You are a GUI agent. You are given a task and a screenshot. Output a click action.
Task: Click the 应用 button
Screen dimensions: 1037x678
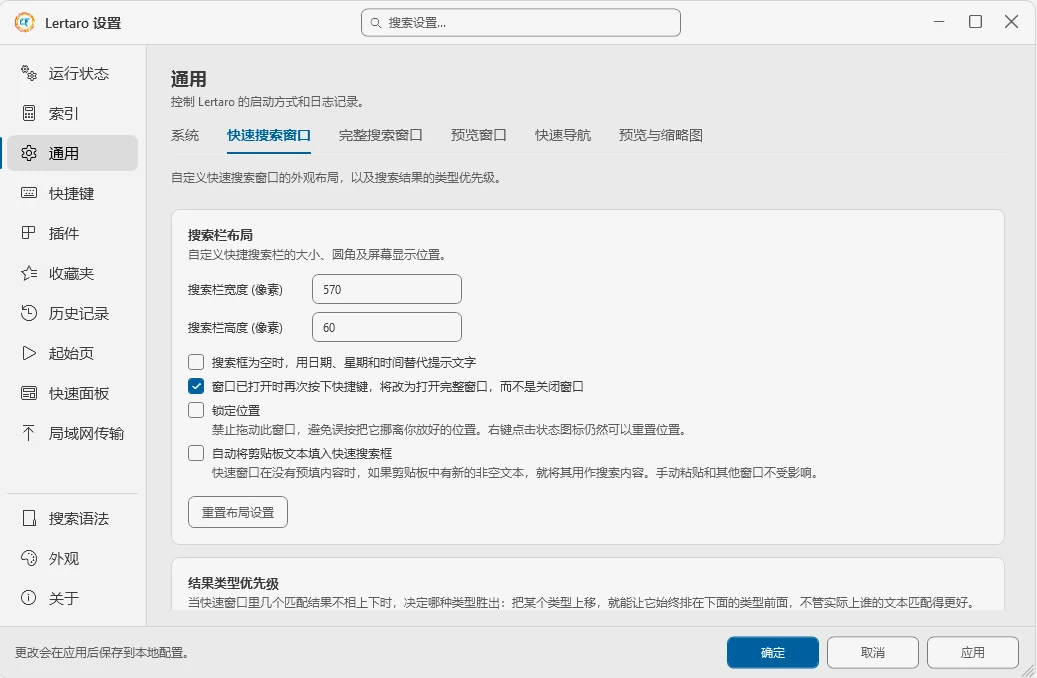coord(972,653)
